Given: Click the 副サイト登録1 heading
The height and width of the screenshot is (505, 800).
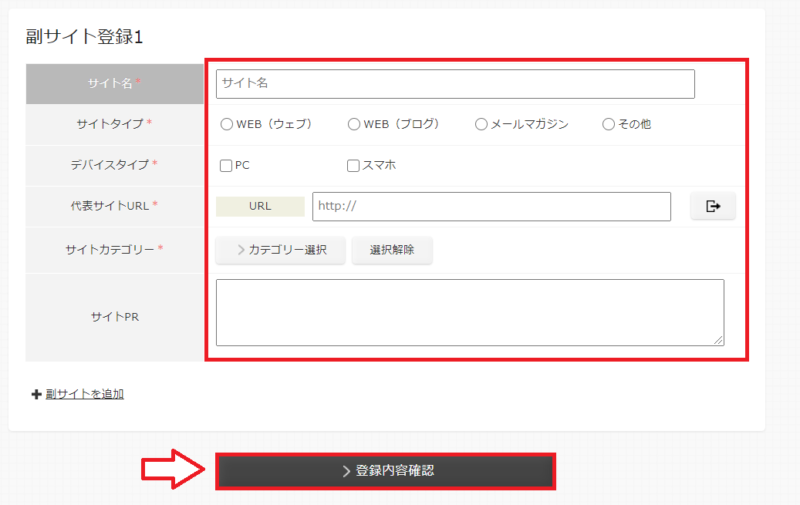Looking at the screenshot, I should coord(84,37).
